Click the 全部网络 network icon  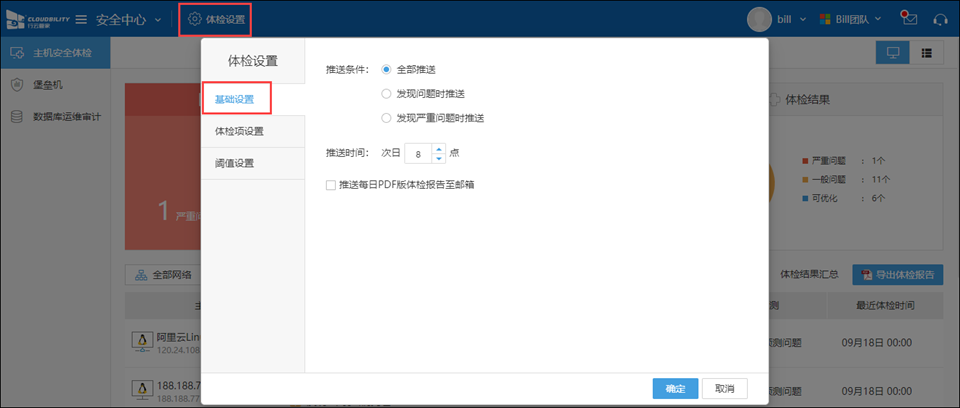pyautogui.click(x=141, y=275)
